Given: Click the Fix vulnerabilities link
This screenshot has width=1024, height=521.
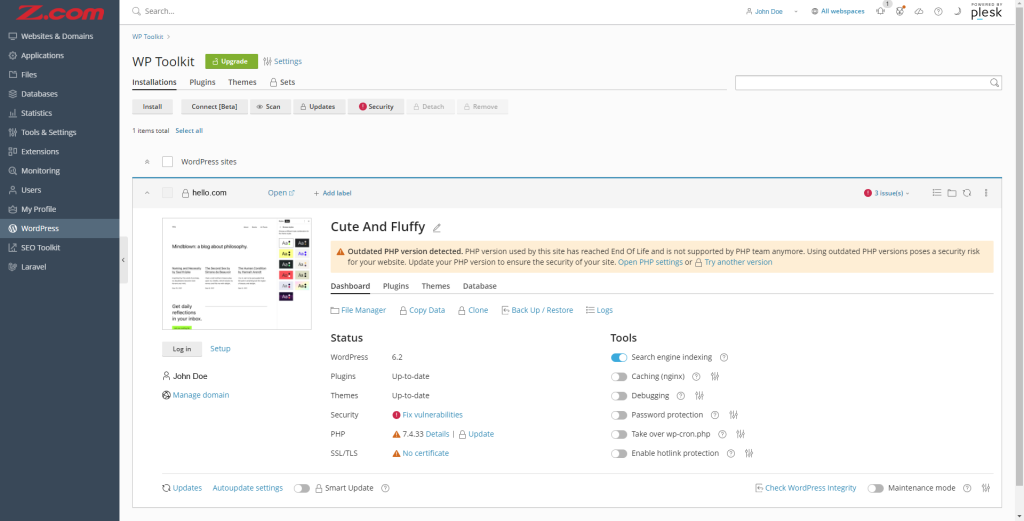Looking at the screenshot, I should click(432, 415).
